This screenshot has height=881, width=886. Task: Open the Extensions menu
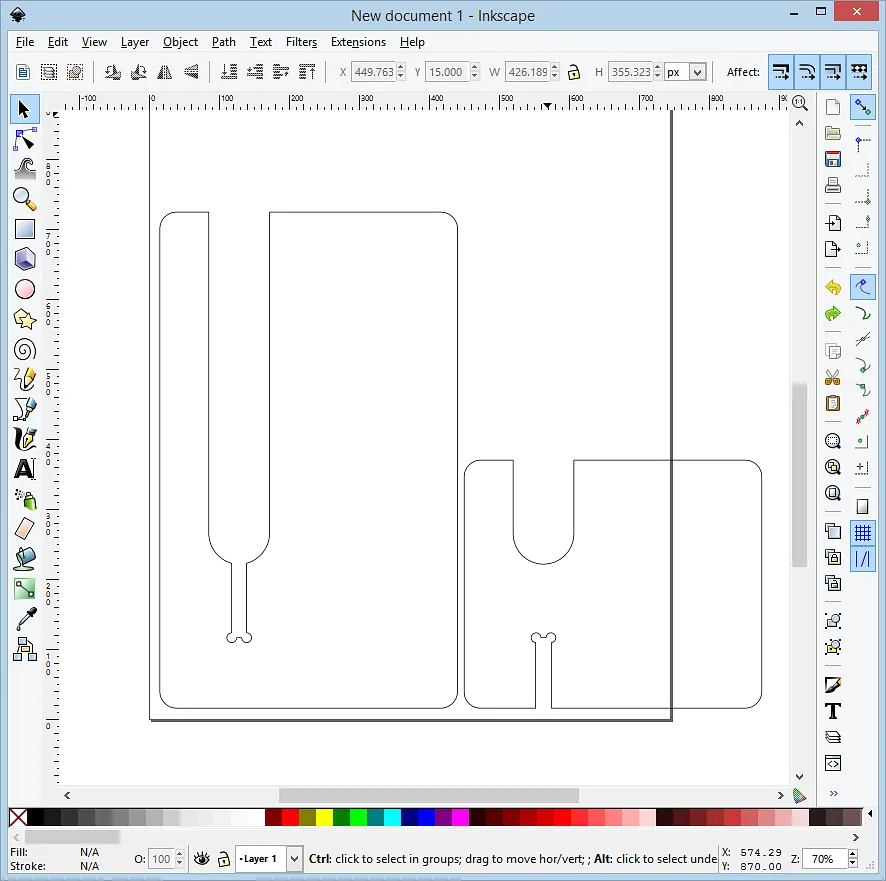point(358,42)
